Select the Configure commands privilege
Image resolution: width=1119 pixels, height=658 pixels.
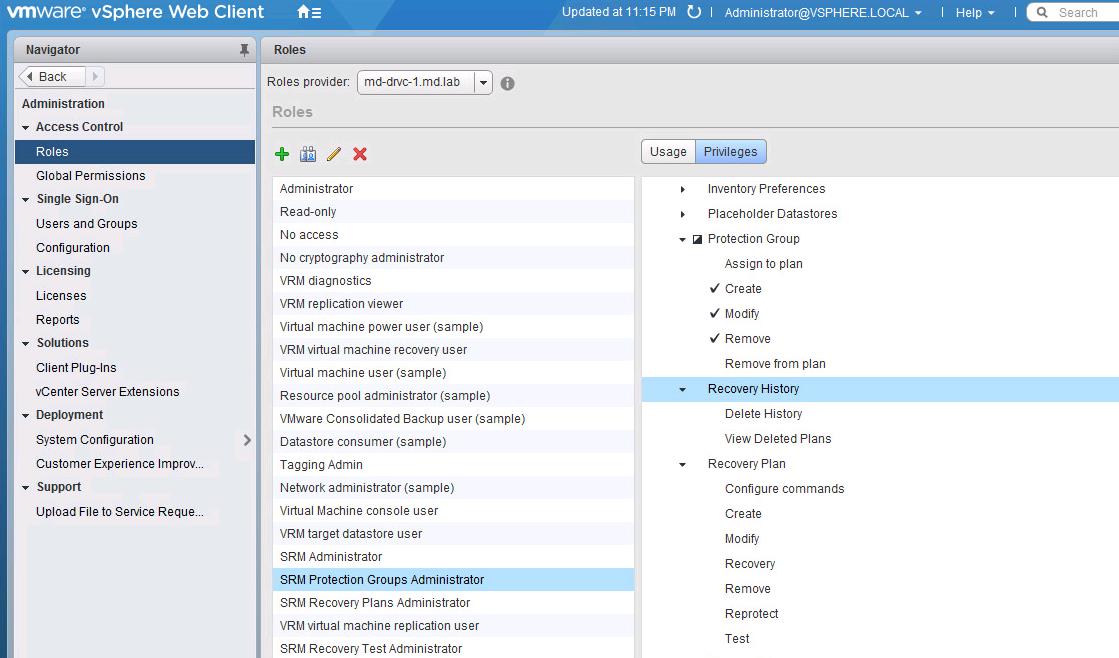tap(784, 489)
